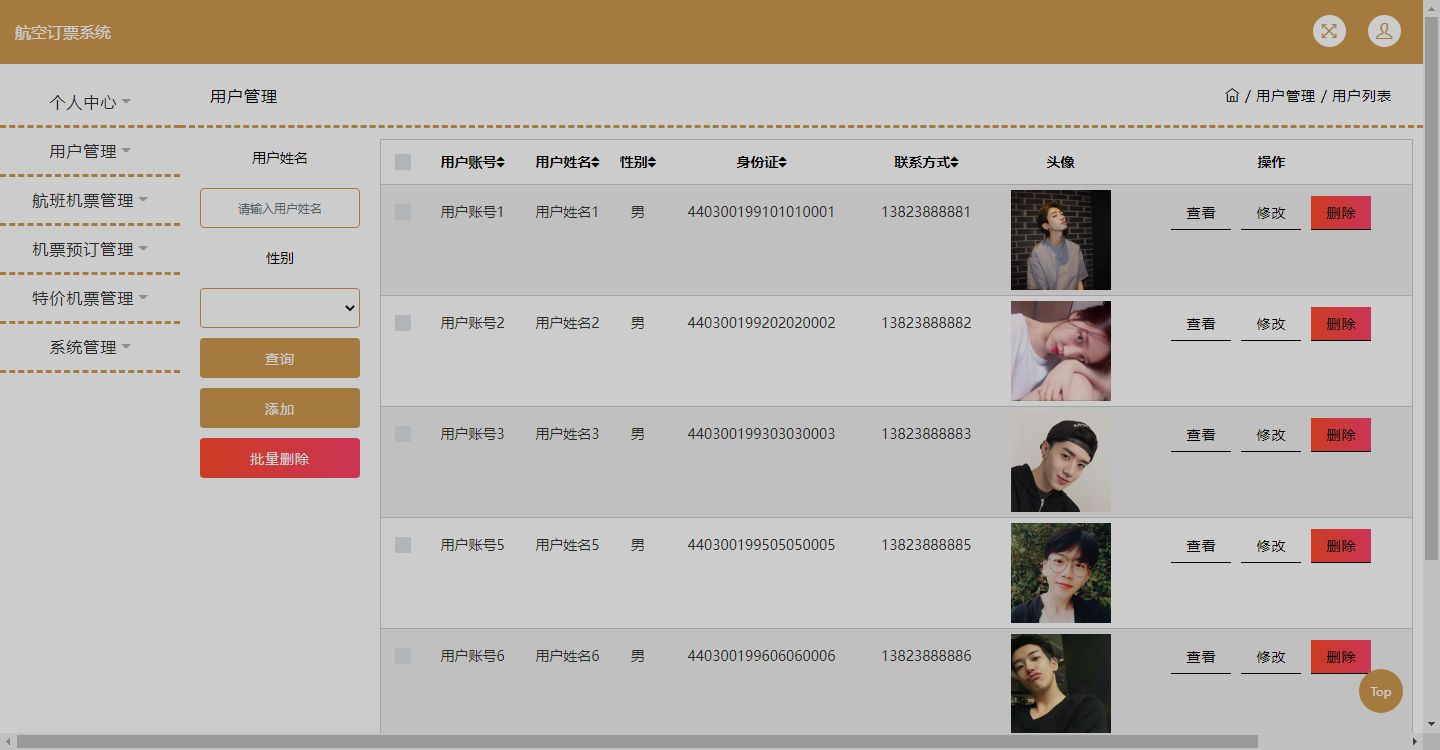This screenshot has height=750, width=1440.
Task: Click avatar thumbnail of 用户姓名2
Action: pyautogui.click(x=1061, y=351)
